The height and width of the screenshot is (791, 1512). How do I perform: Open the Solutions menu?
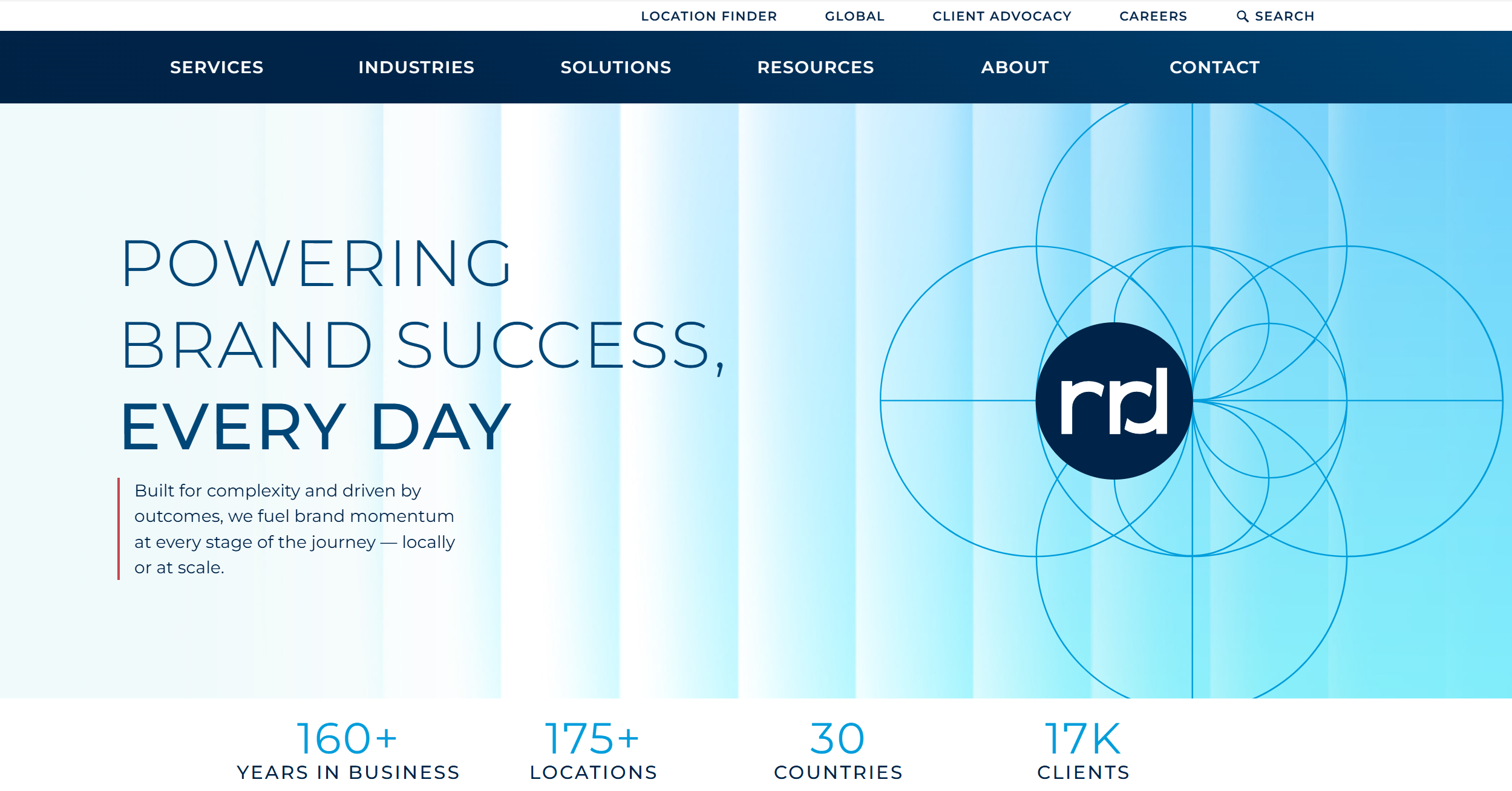616,67
